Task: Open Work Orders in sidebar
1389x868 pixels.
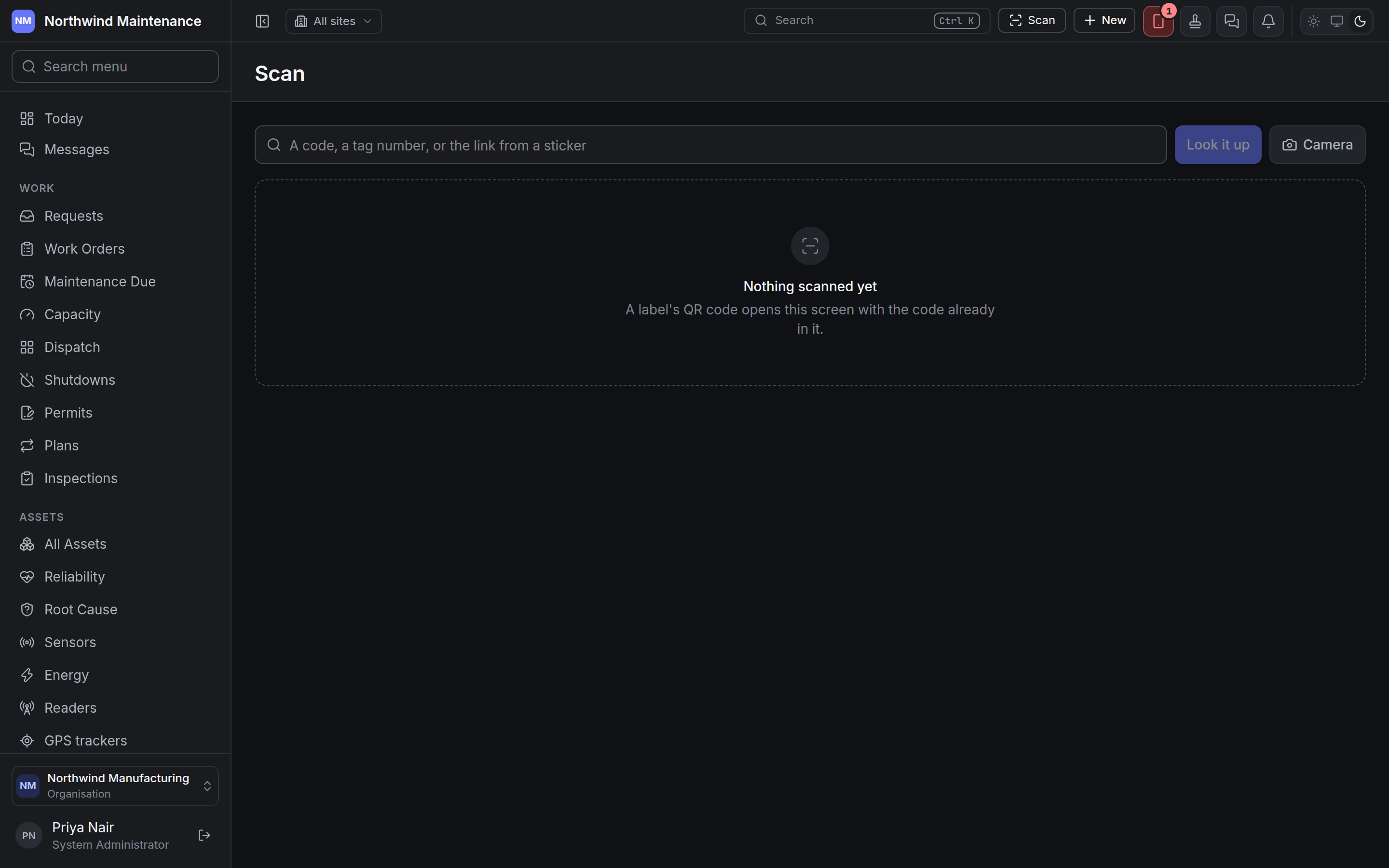Action: pyautogui.click(x=115, y=248)
